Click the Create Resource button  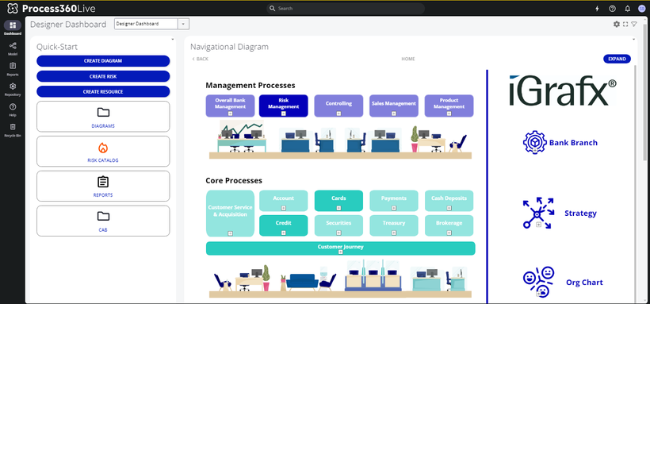(103, 92)
